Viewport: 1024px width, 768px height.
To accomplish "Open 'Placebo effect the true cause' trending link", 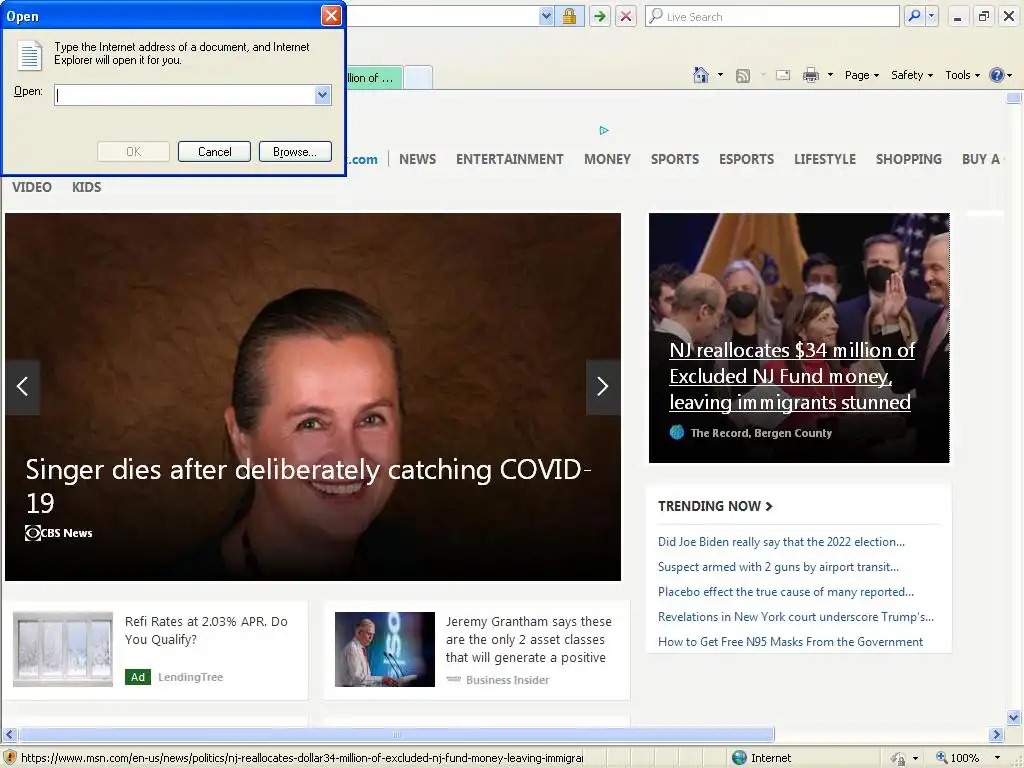I will [x=786, y=592].
